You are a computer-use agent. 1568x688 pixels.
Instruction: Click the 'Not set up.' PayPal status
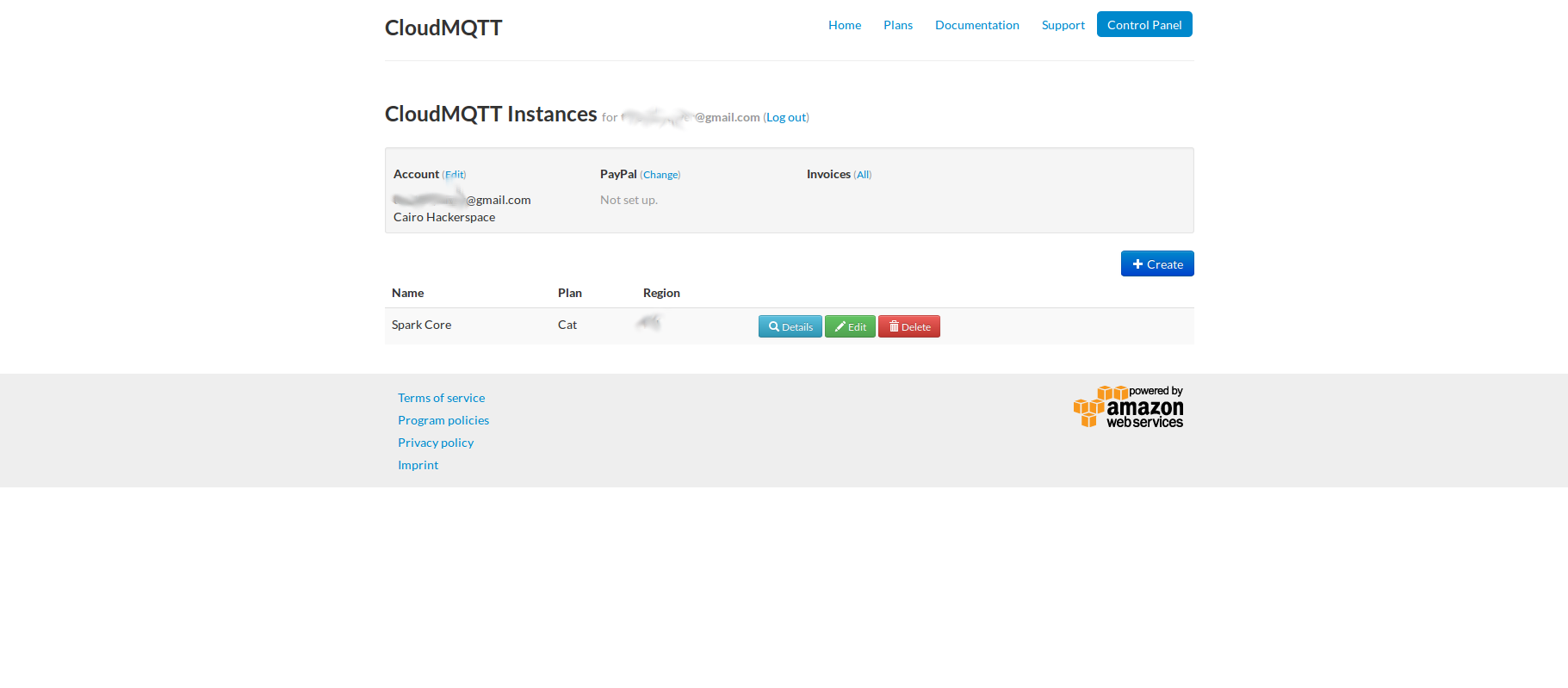629,200
